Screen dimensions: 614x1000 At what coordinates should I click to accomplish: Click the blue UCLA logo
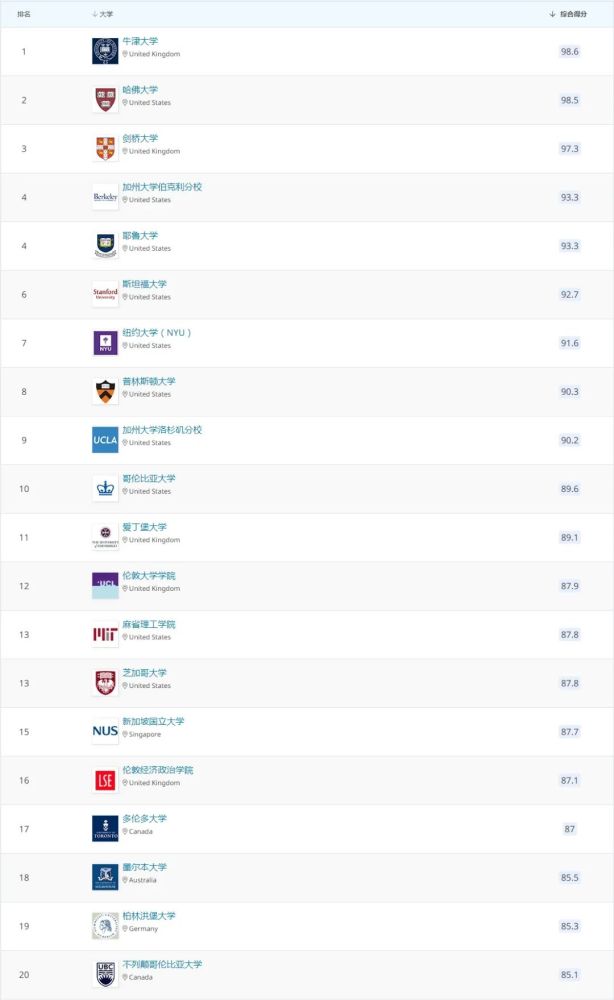[105, 440]
